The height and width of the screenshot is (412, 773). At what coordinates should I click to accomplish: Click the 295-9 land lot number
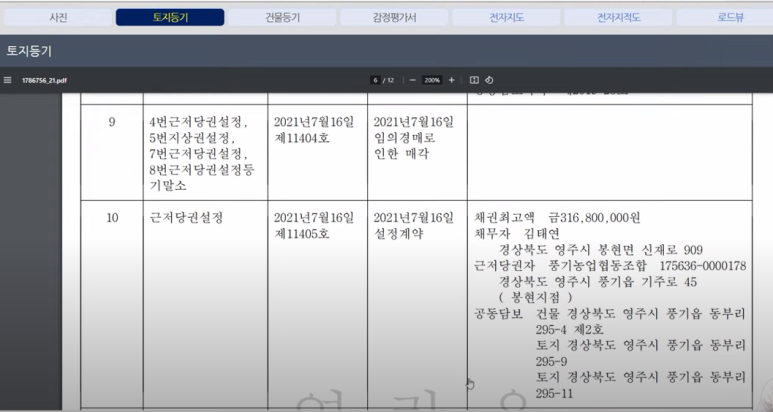click(x=551, y=361)
